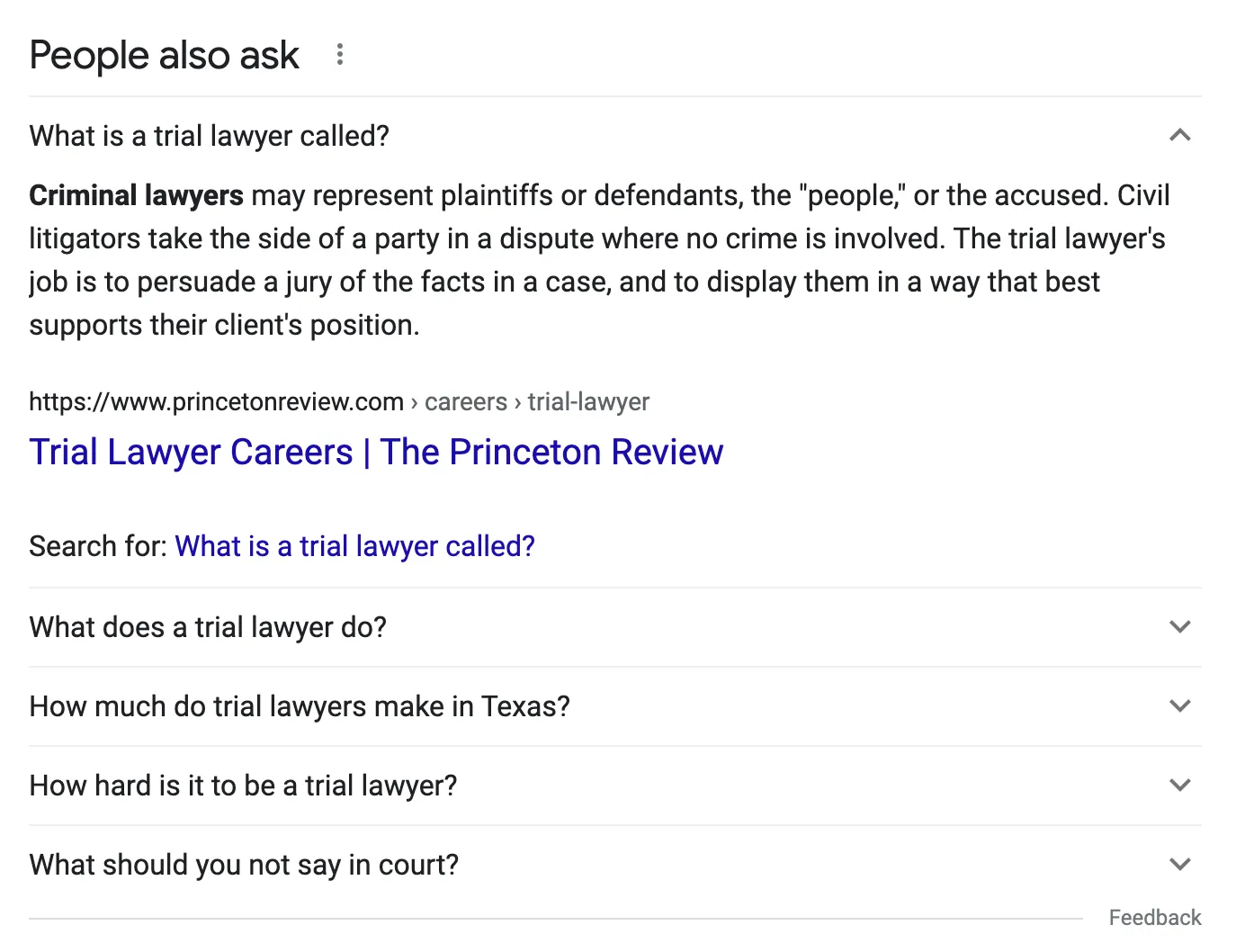Click the bold "Criminal lawyers" text

(x=136, y=195)
